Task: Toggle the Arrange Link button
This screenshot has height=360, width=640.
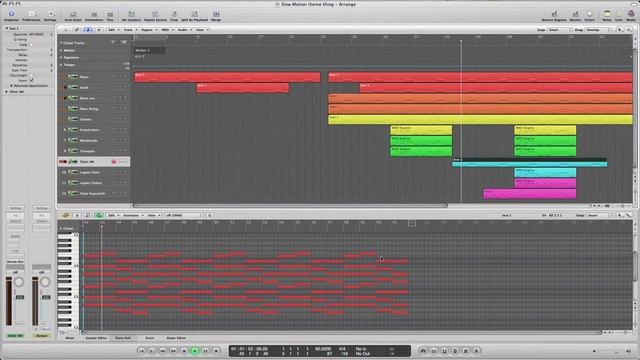Action: 77,30
